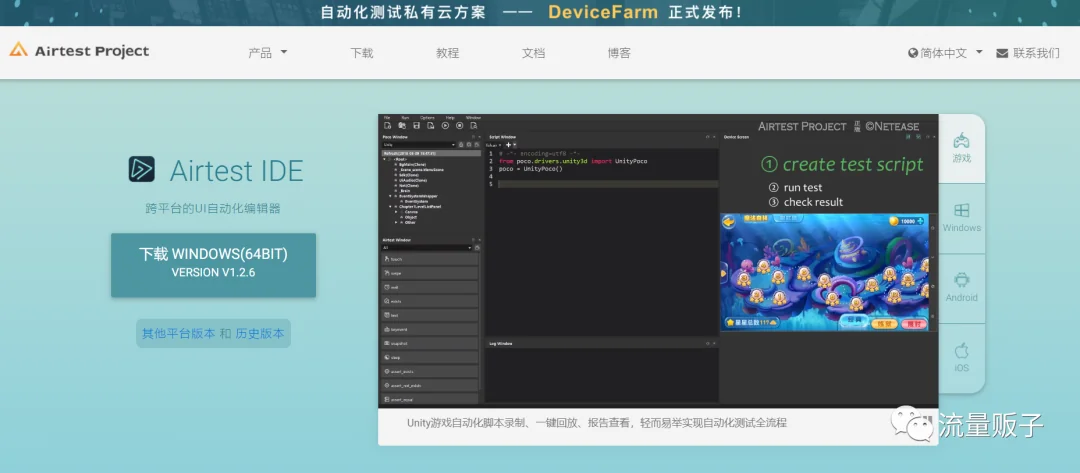The height and width of the screenshot is (473, 1080).
Task: Click the touch command icon
Action: pos(386,259)
